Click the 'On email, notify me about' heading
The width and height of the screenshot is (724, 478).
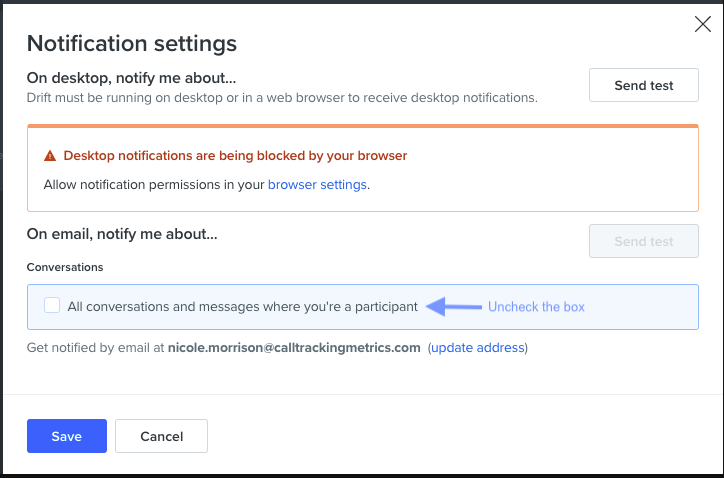point(122,234)
